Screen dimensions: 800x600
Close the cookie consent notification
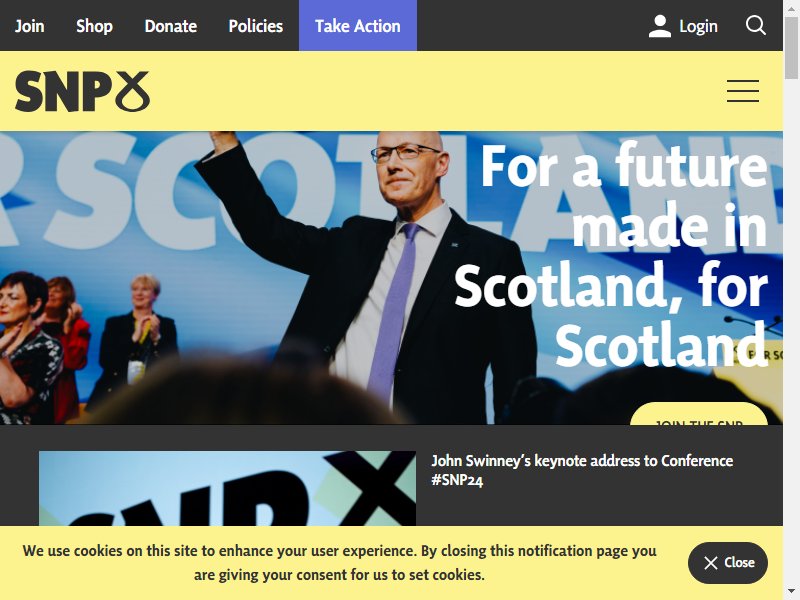click(x=728, y=563)
